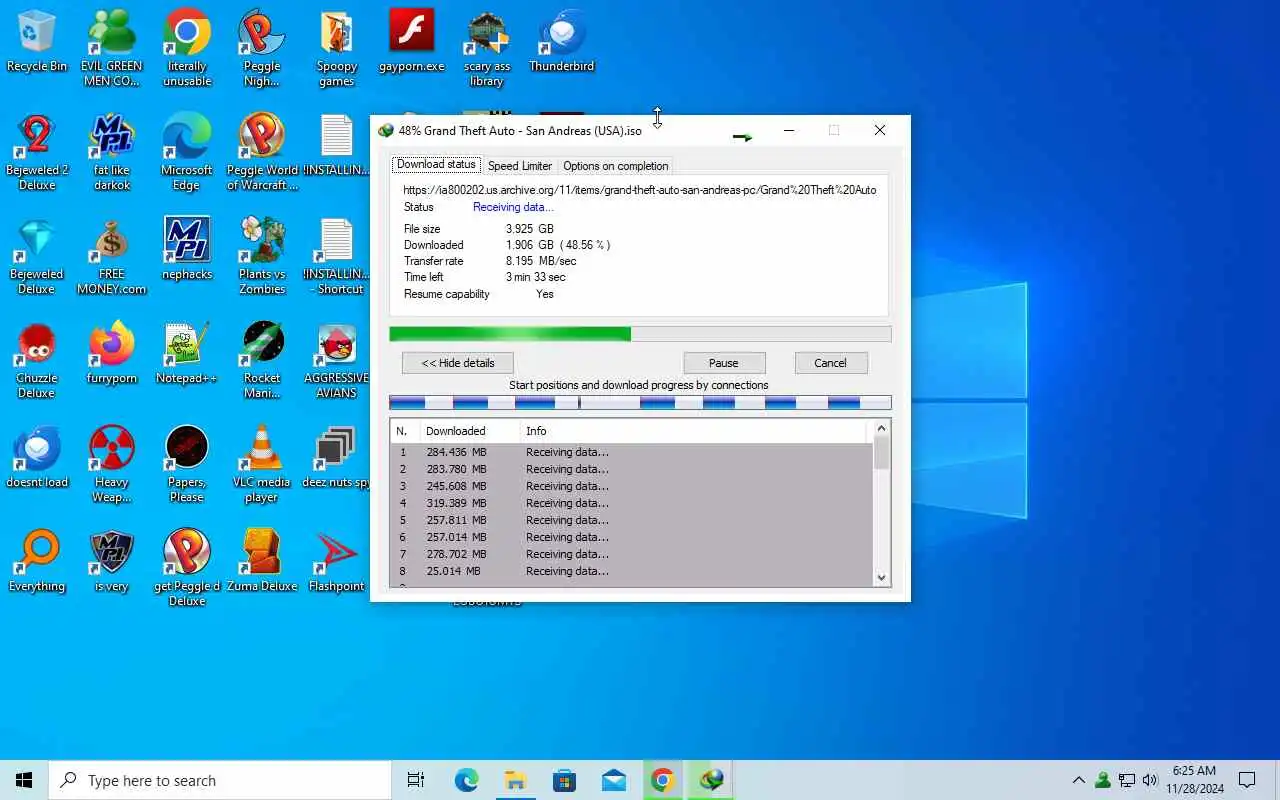
Task: Open the "fat like darkok" shortcut
Action: [x=112, y=152]
